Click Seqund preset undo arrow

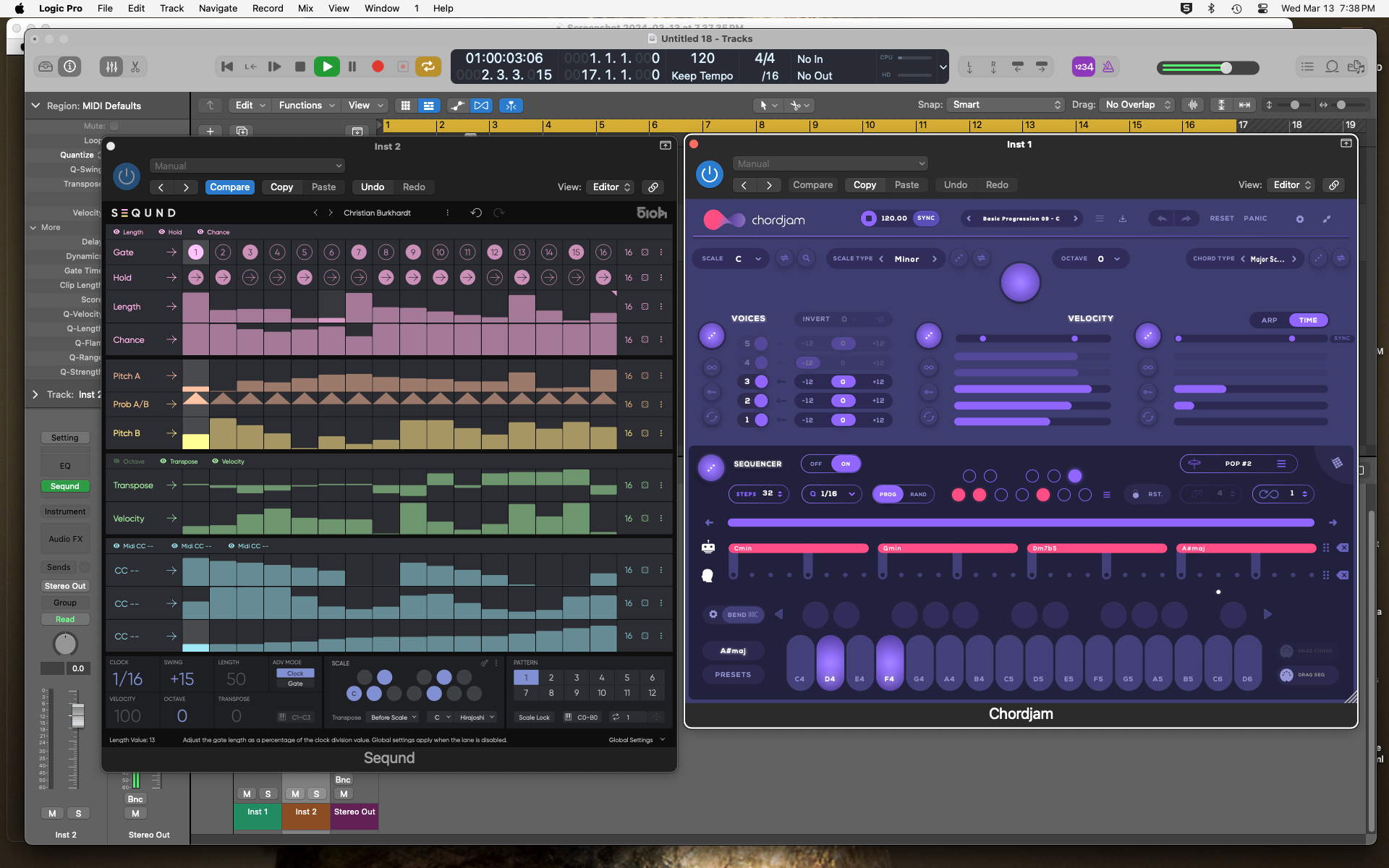[476, 213]
